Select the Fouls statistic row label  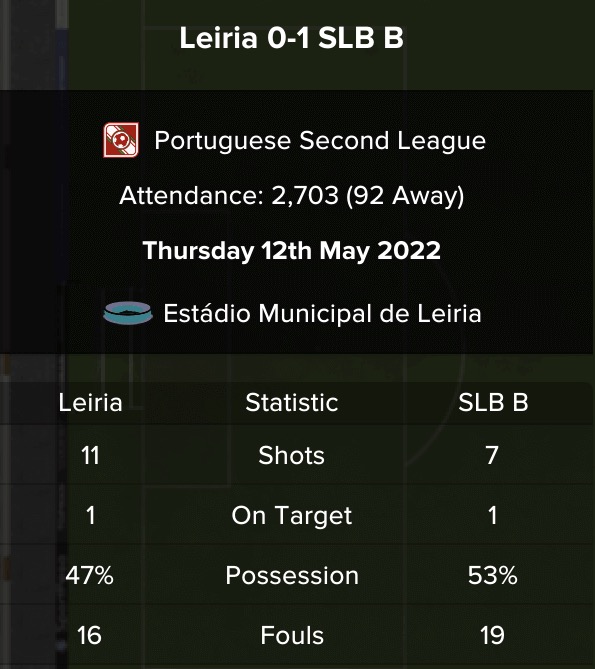click(x=292, y=636)
